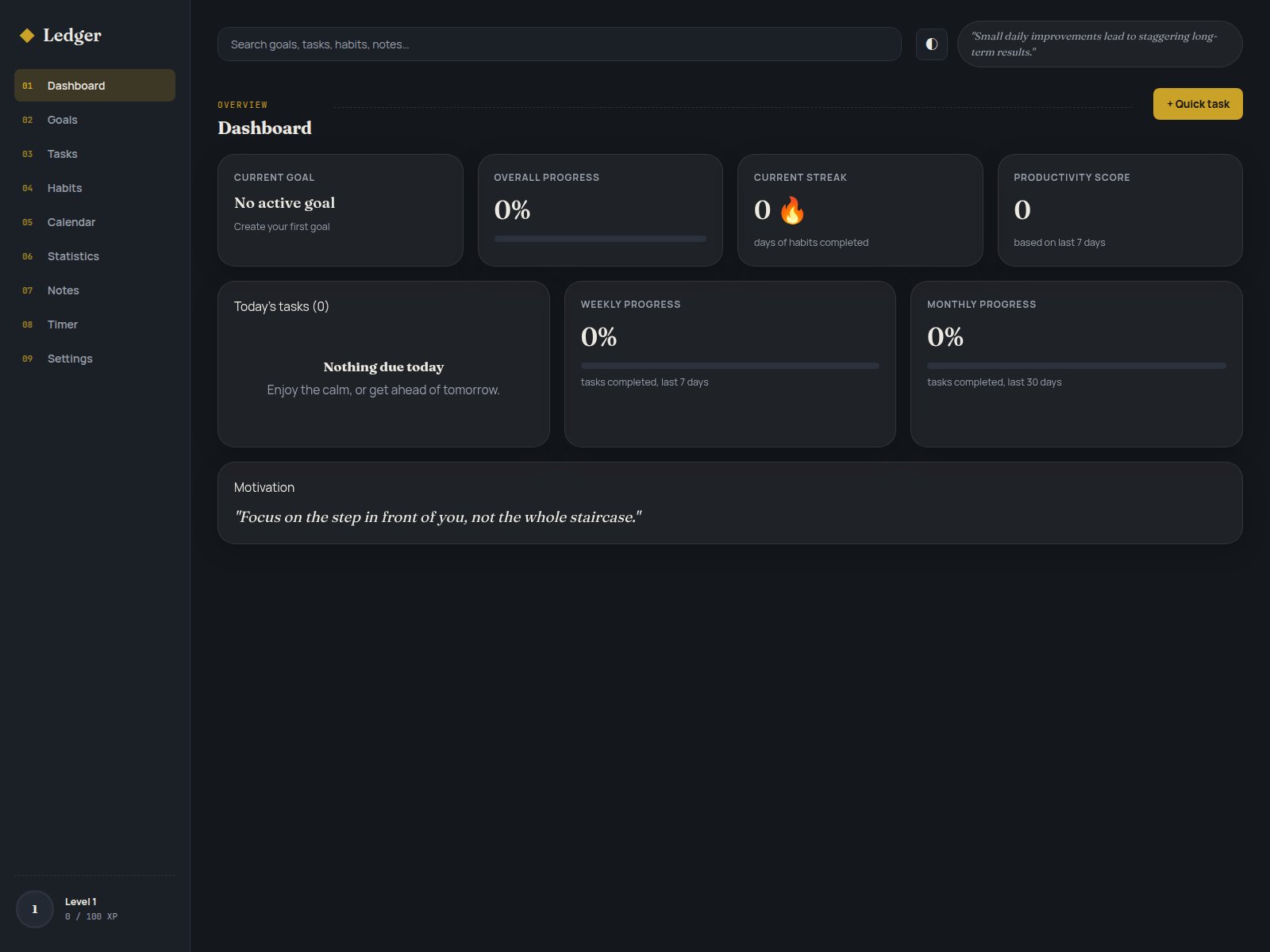
Task: Click the Ledger app title
Action: (72, 35)
